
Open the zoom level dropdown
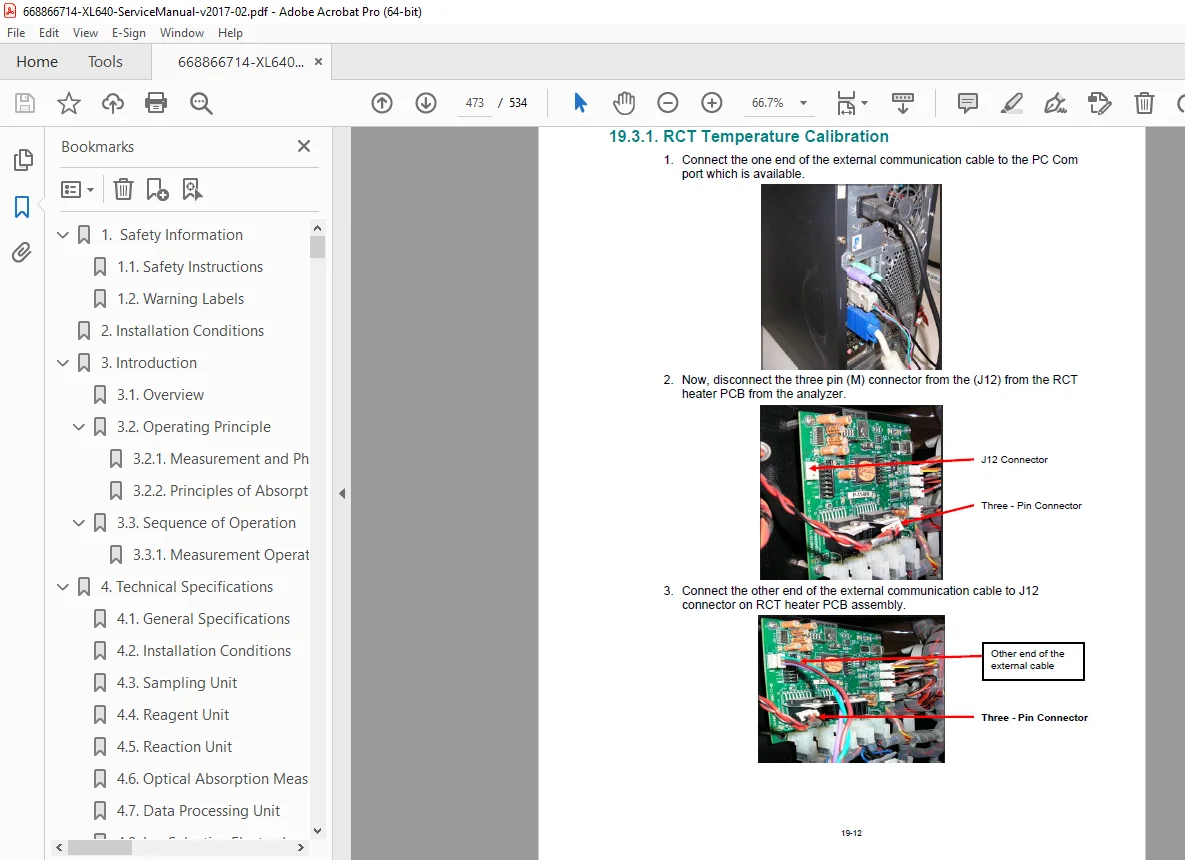[804, 103]
